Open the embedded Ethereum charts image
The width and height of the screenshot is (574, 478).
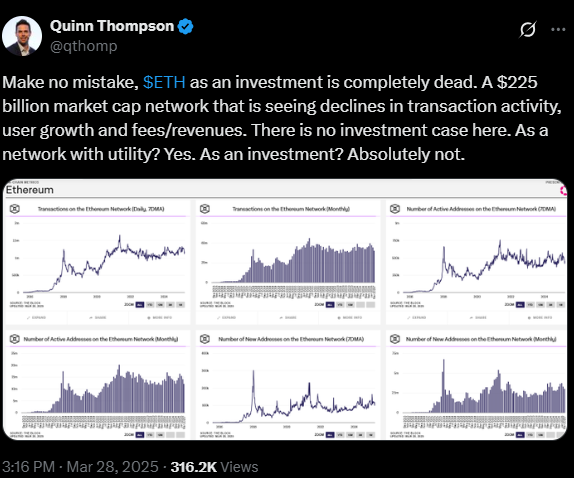point(285,309)
